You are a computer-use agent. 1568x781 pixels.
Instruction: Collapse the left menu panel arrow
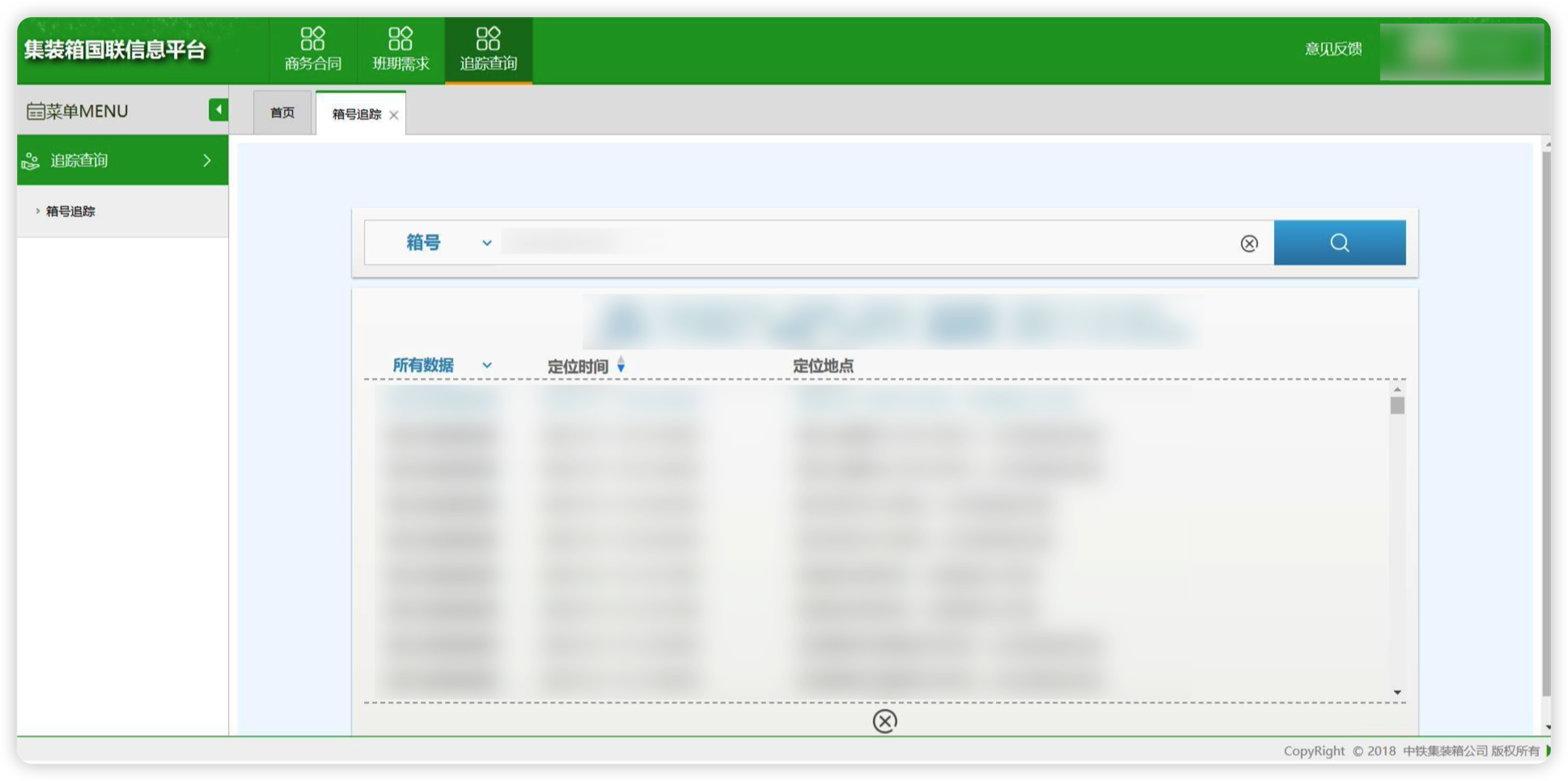[217, 110]
